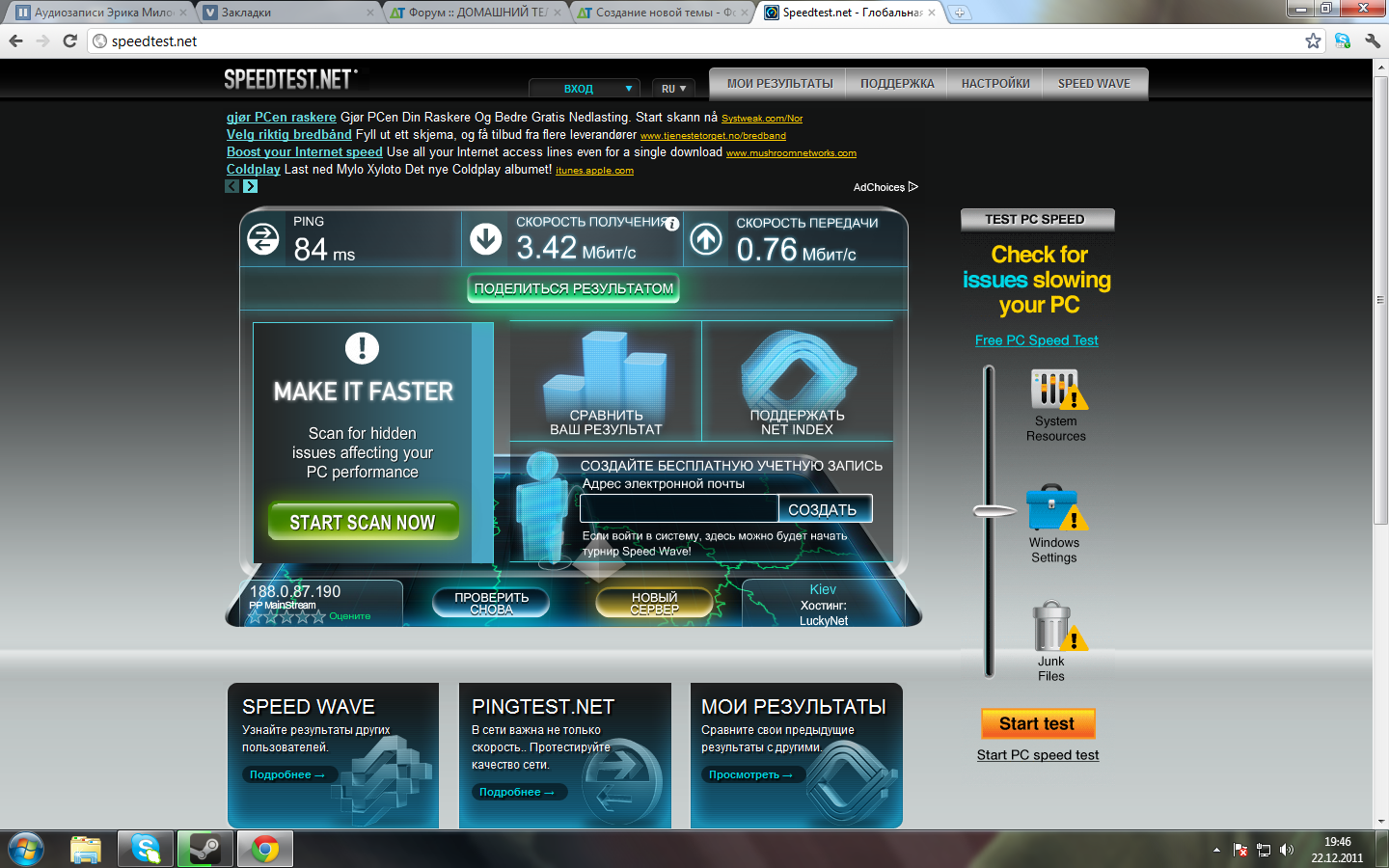Open the НАСТРОЙКИ menu tab

(995, 84)
